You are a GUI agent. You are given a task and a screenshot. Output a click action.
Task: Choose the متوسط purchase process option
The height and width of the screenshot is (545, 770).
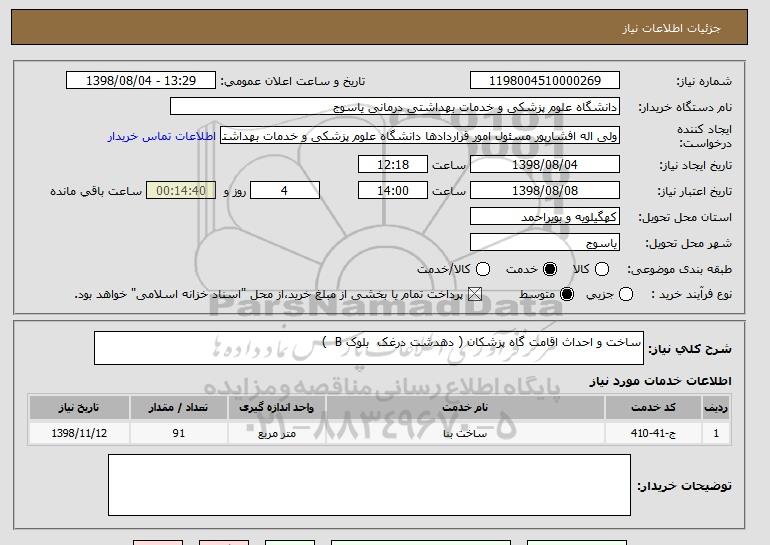coord(567,295)
